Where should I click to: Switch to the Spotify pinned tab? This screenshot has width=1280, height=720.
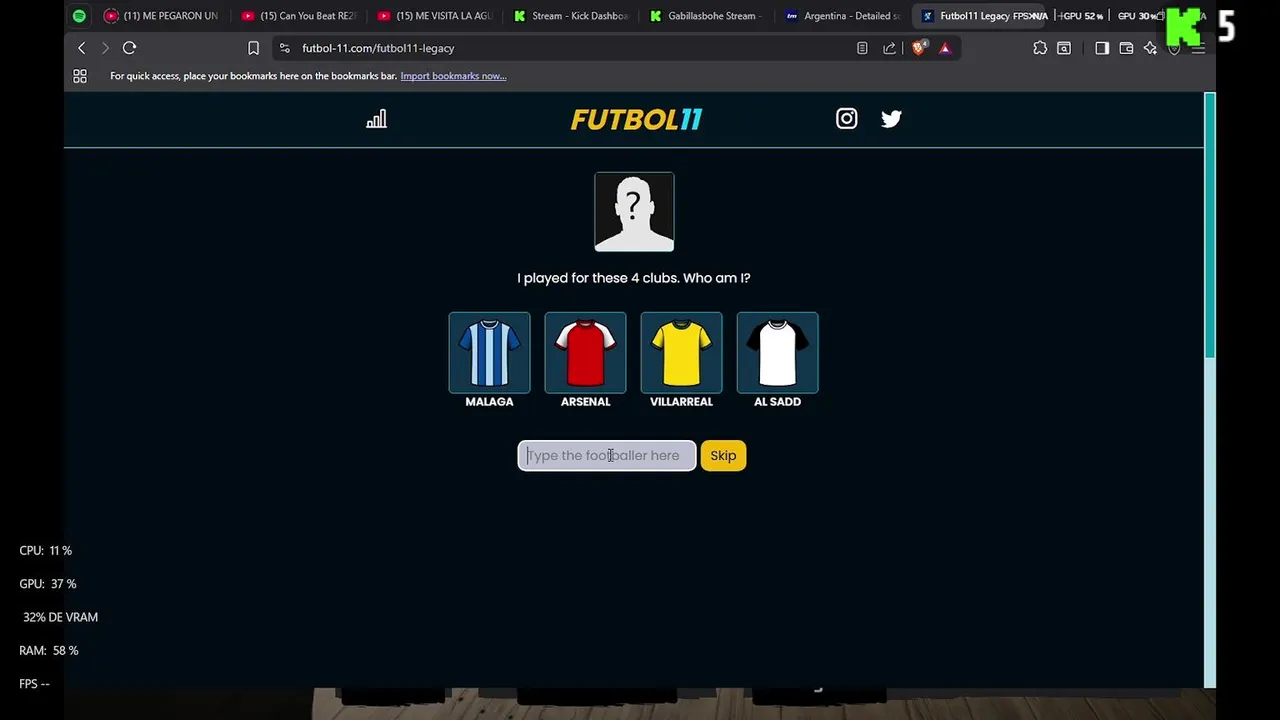79,16
